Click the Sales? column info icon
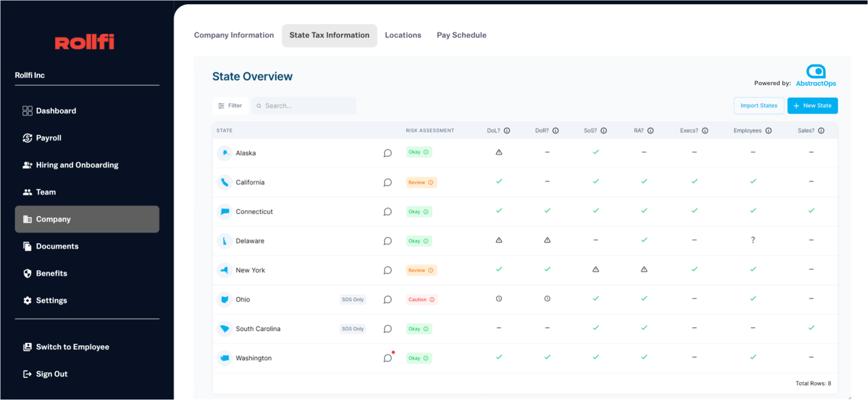The width and height of the screenshot is (868, 400). click(x=821, y=131)
